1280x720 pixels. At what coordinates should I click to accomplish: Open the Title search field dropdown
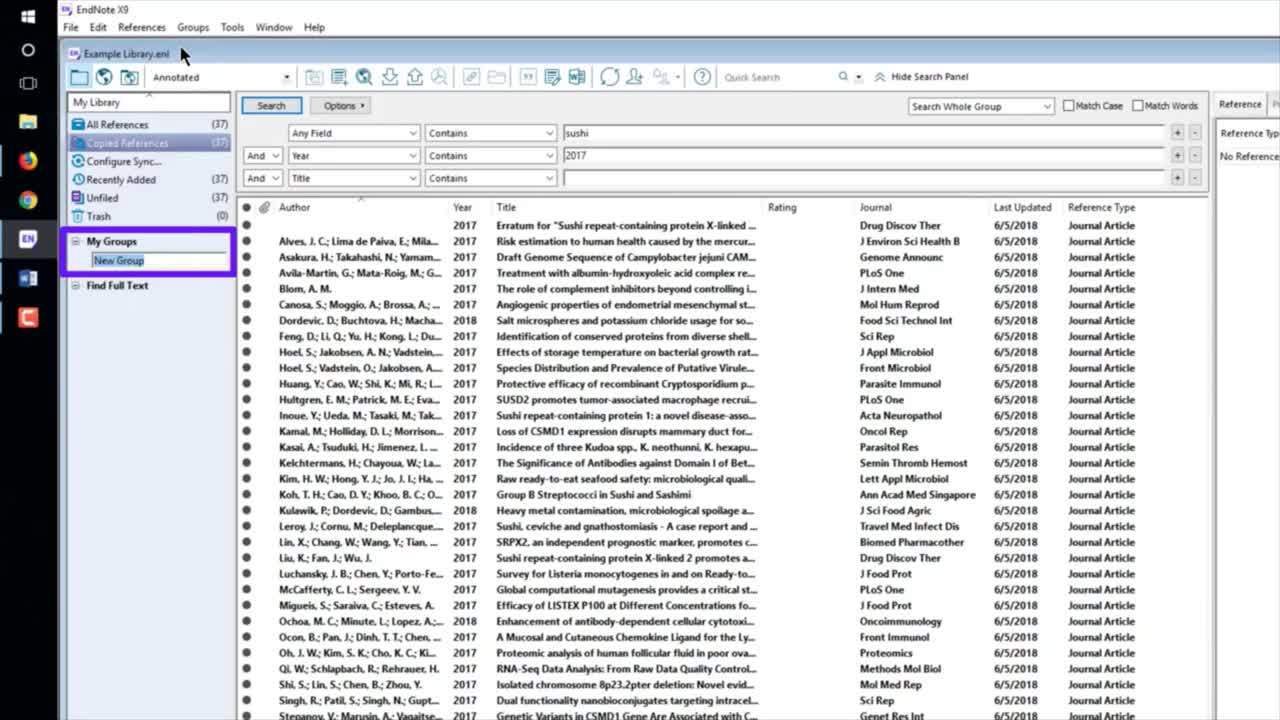(354, 178)
